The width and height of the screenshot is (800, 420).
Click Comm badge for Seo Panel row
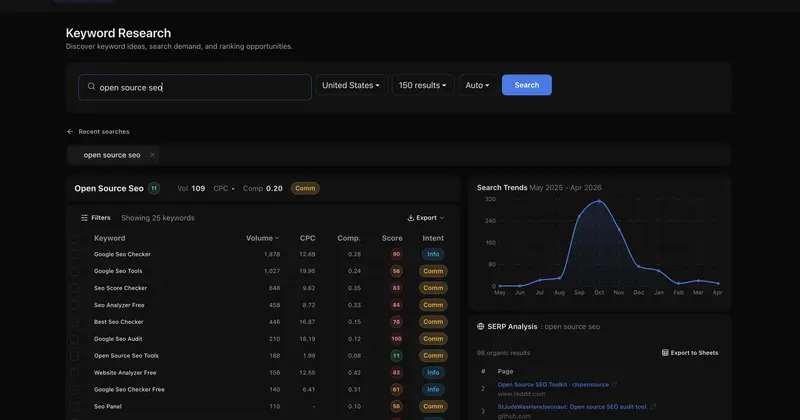point(433,407)
